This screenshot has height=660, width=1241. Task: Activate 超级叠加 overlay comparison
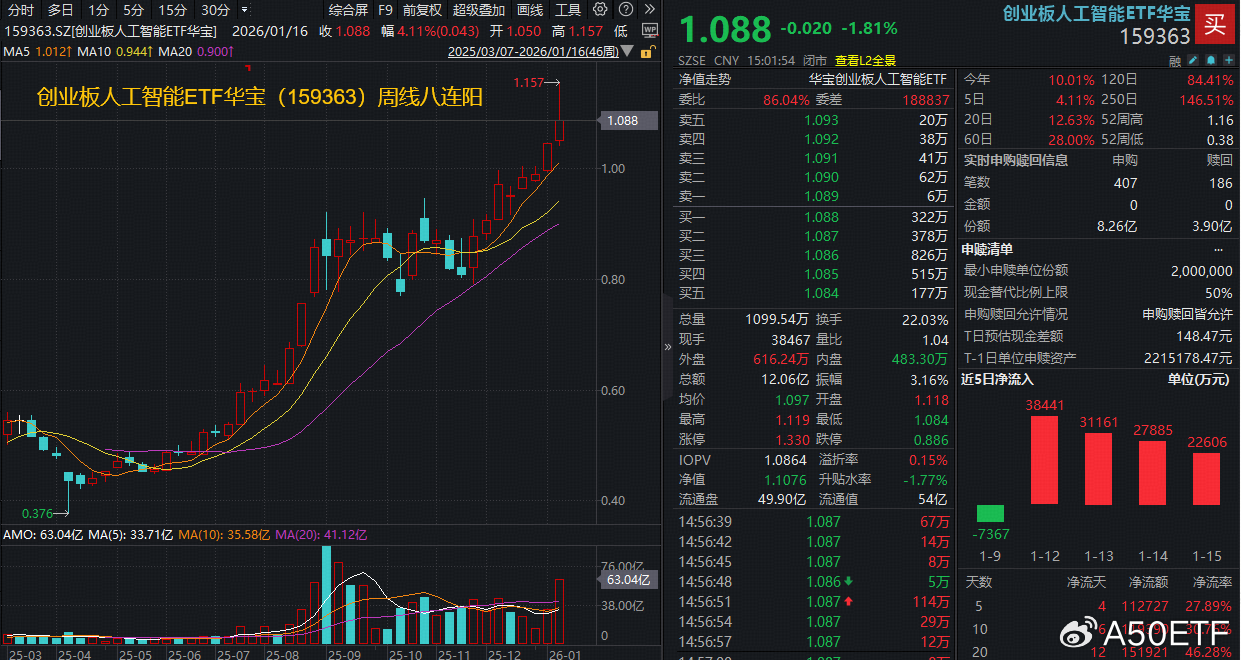pyautogui.click(x=478, y=10)
